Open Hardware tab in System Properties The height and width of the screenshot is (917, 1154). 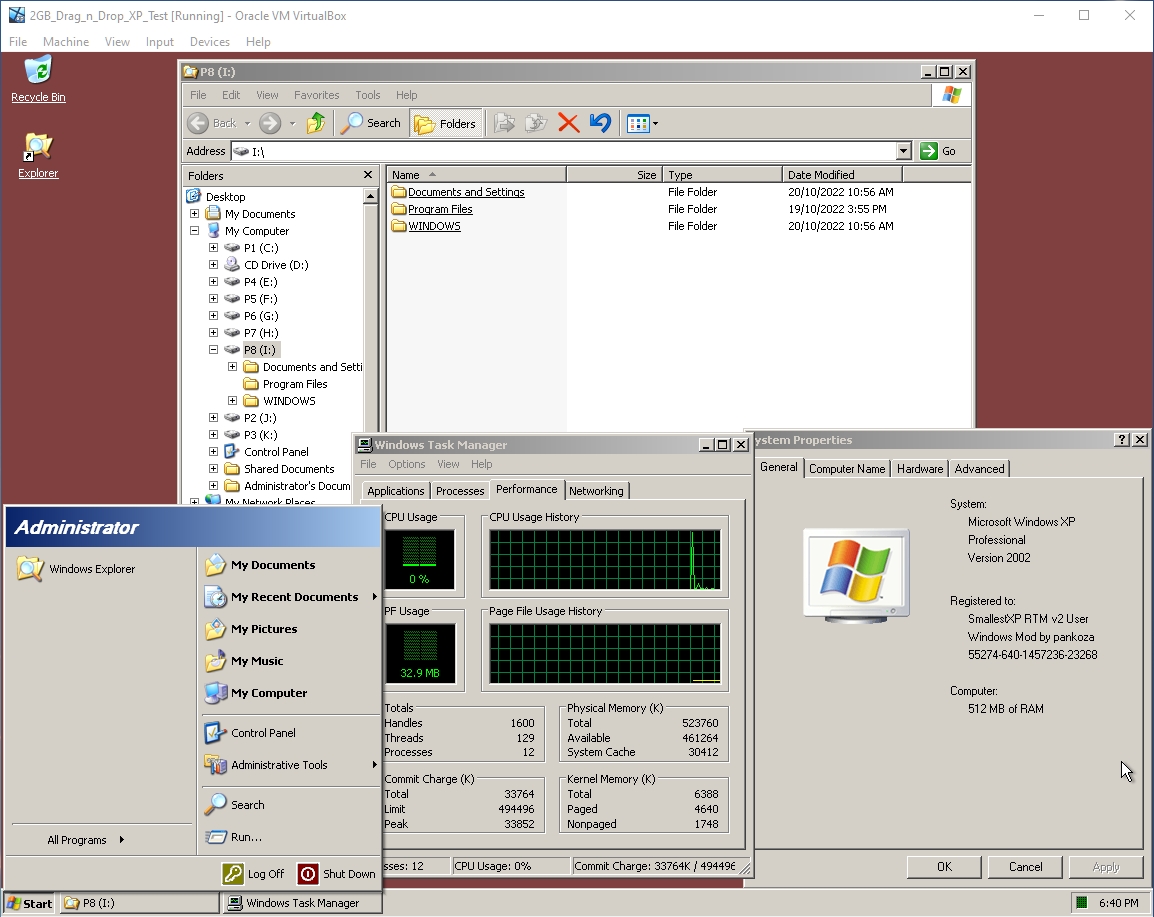(919, 469)
